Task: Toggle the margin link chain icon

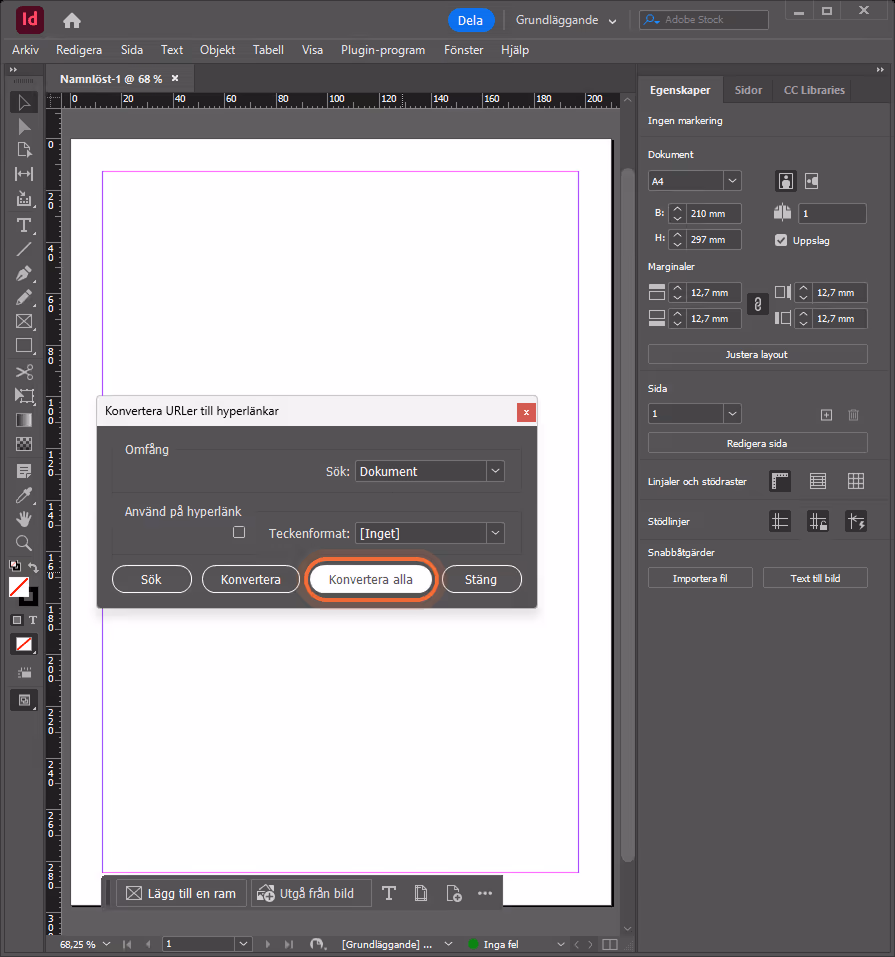Action: 758,305
